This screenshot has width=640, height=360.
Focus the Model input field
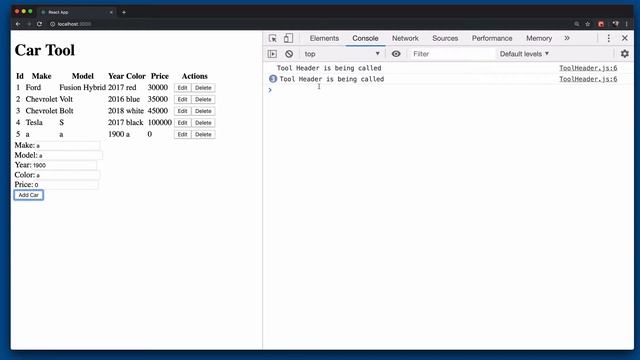click(x=70, y=155)
